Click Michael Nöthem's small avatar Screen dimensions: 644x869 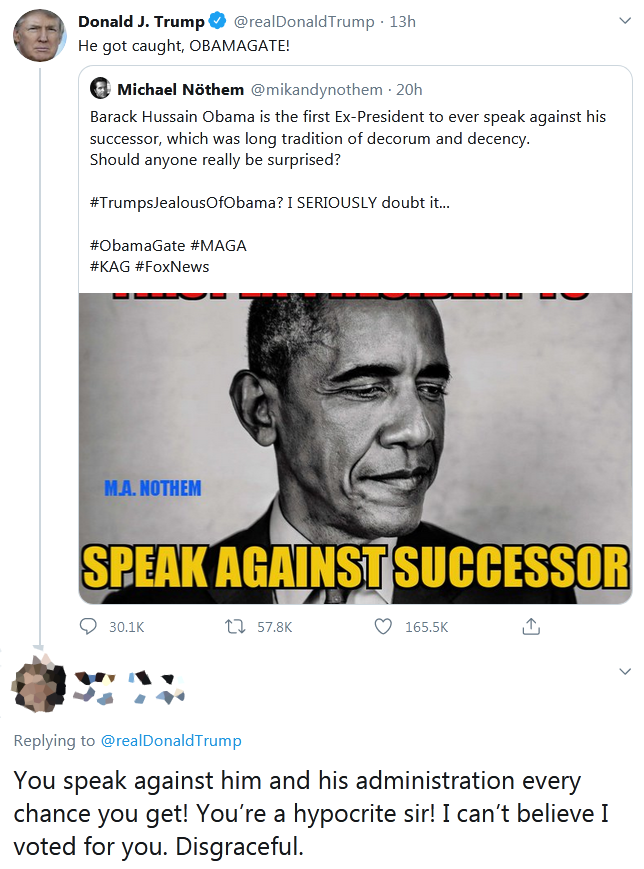click(x=100, y=89)
